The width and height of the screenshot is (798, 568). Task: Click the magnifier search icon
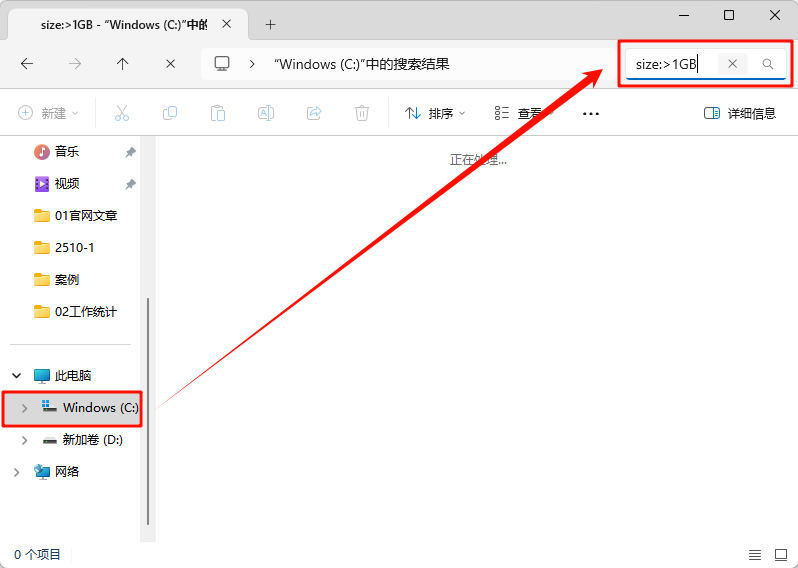click(x=768, y=64)
